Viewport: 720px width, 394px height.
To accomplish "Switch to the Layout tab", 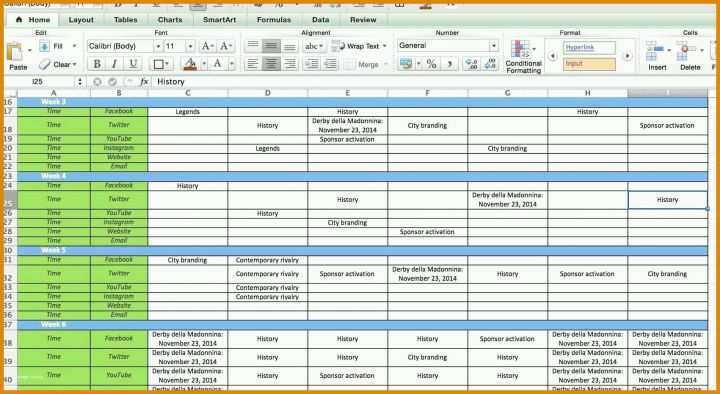I will tap(81, 20).
